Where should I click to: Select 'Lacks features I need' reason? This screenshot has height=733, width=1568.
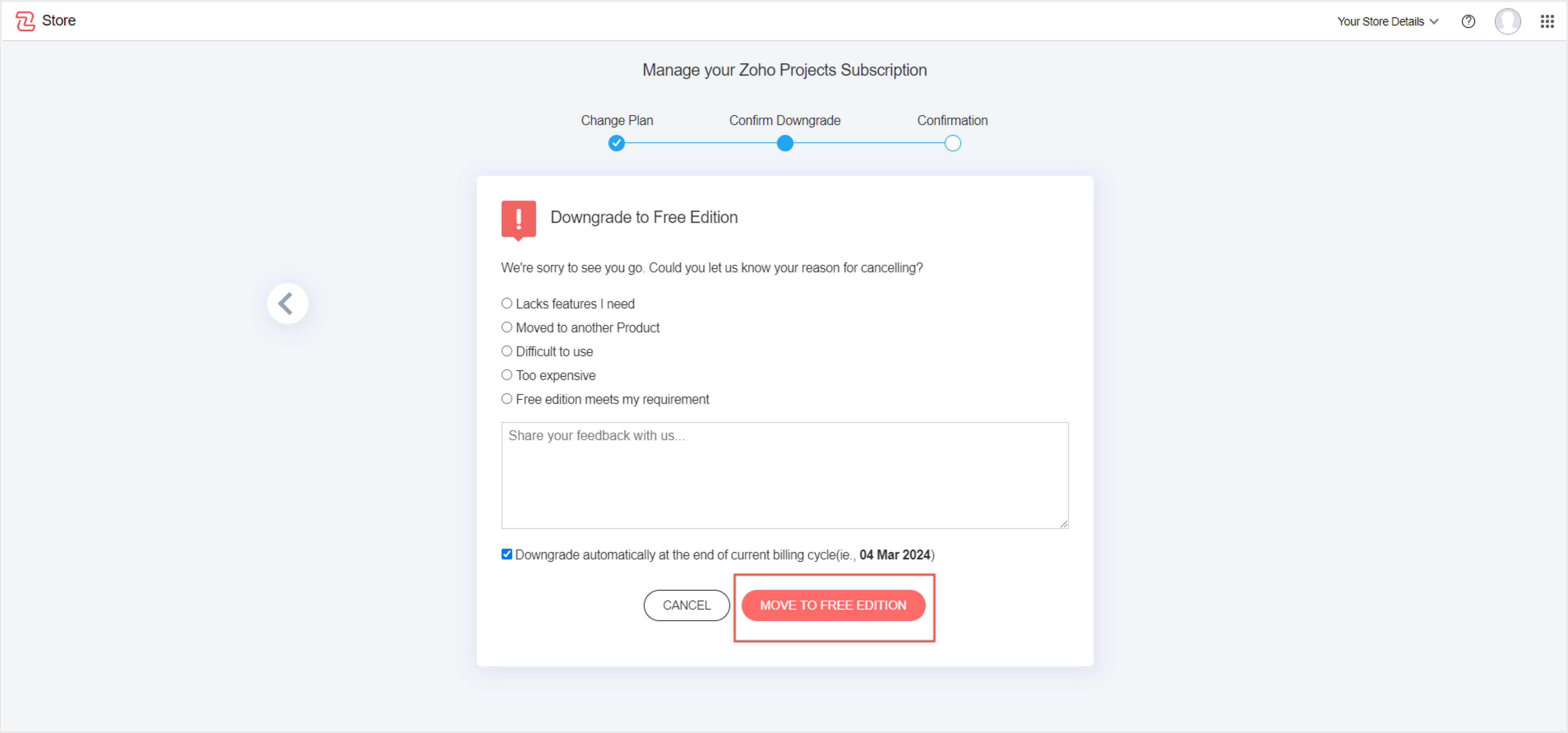[506, 303]
